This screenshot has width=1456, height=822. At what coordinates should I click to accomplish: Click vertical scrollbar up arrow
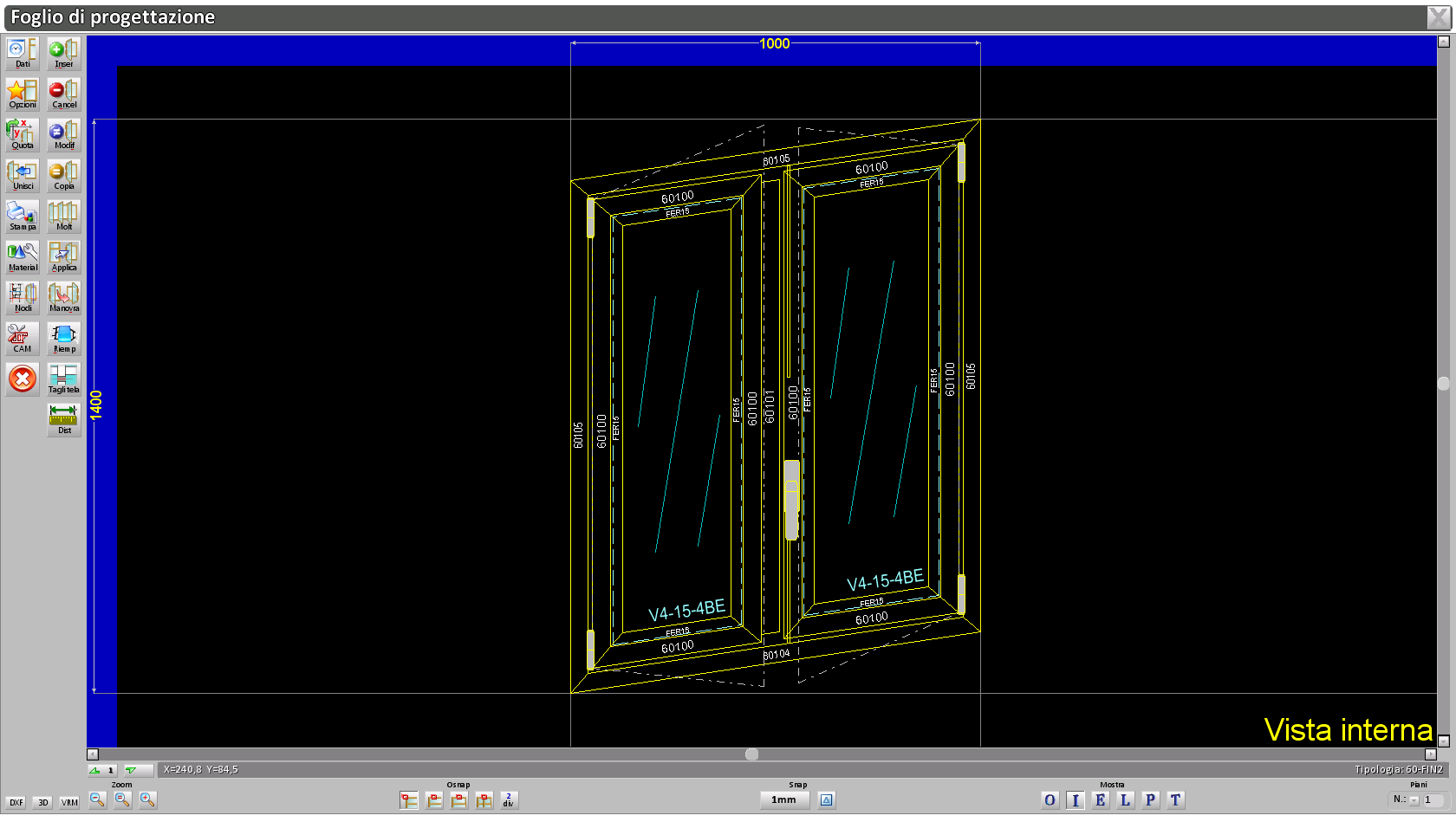pyautogui.click(x=1444, y=42)
